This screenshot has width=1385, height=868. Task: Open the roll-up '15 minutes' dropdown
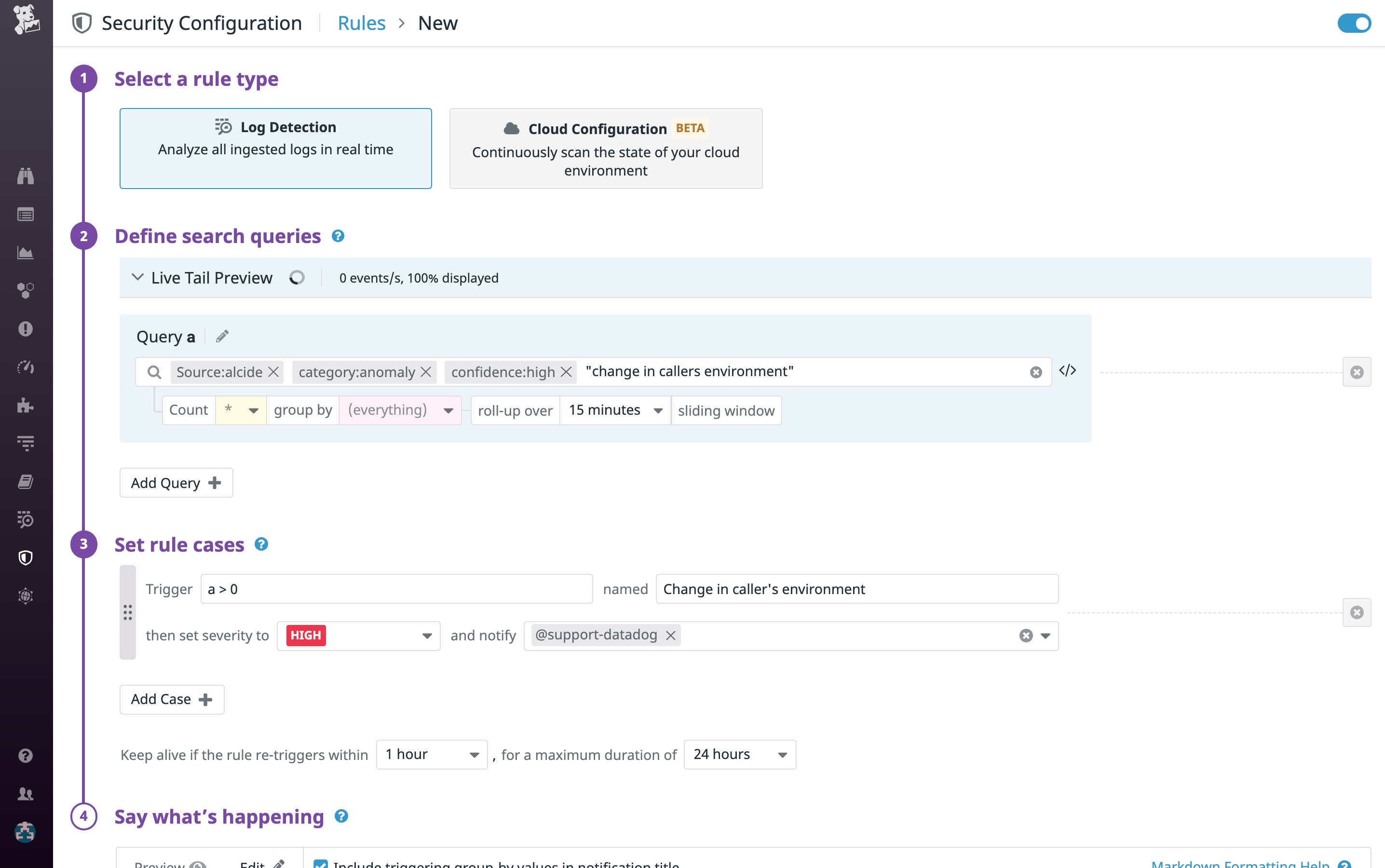pyautogui.click(x=614, y=410)
